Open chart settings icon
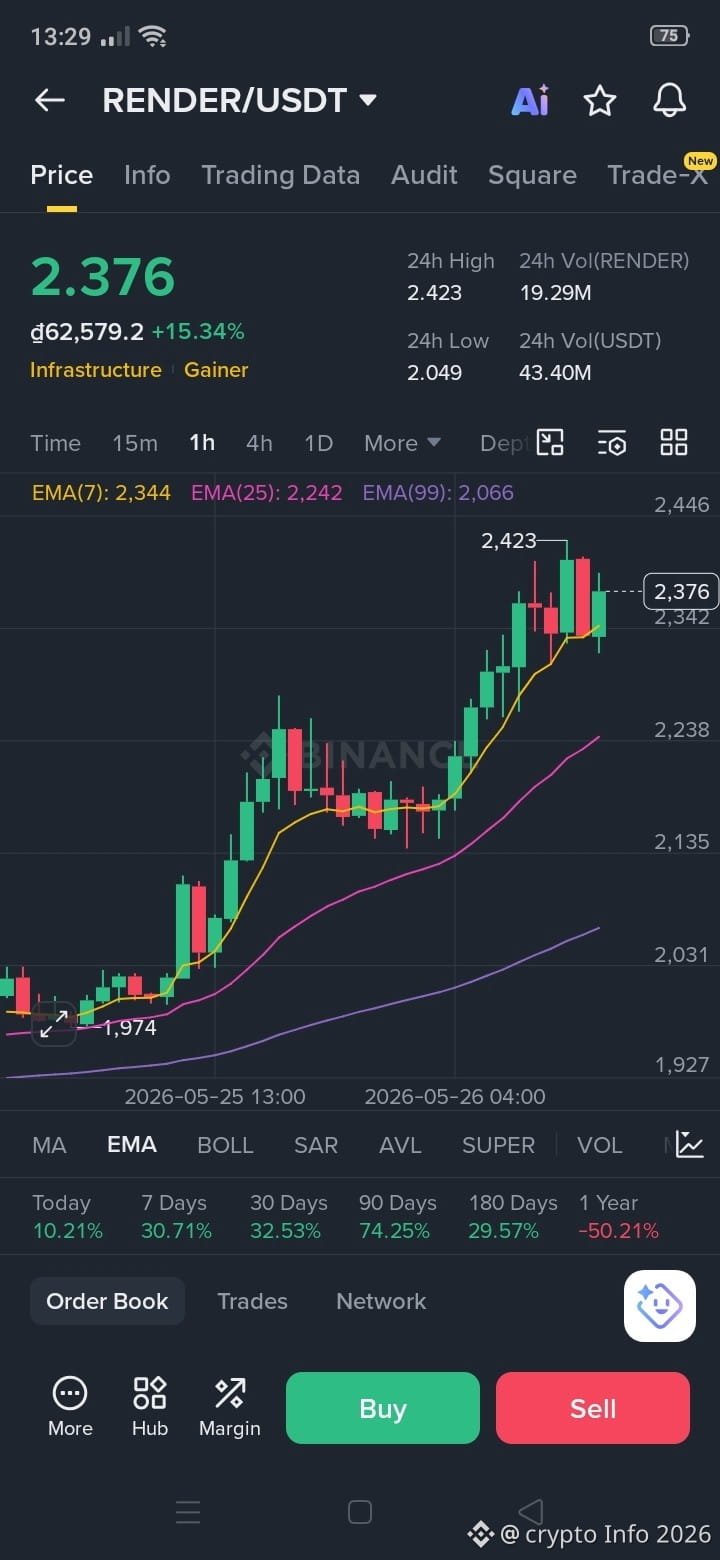 tap(612, 442)
